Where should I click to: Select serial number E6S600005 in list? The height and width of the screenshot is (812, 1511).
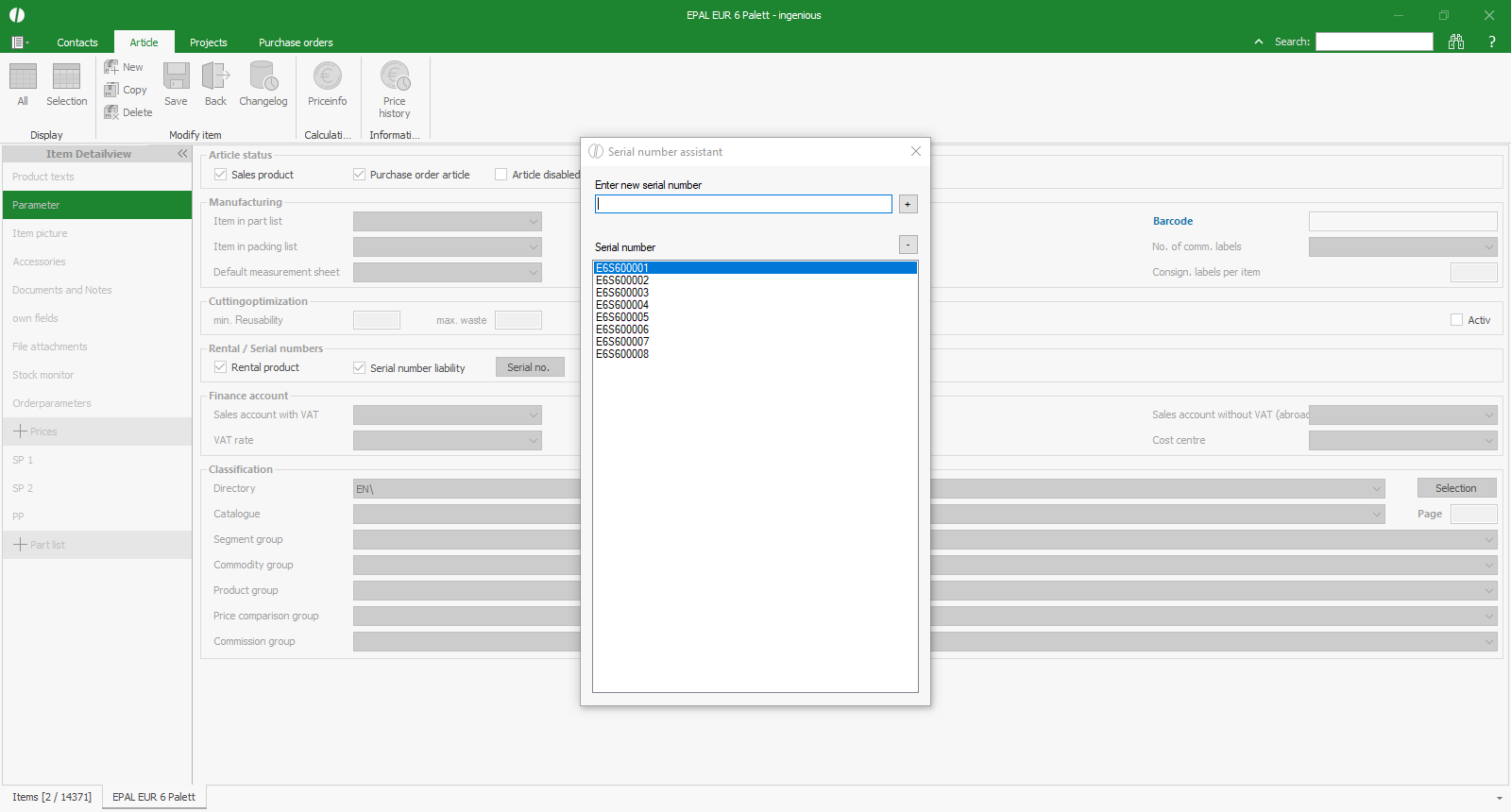coord(622,317)
